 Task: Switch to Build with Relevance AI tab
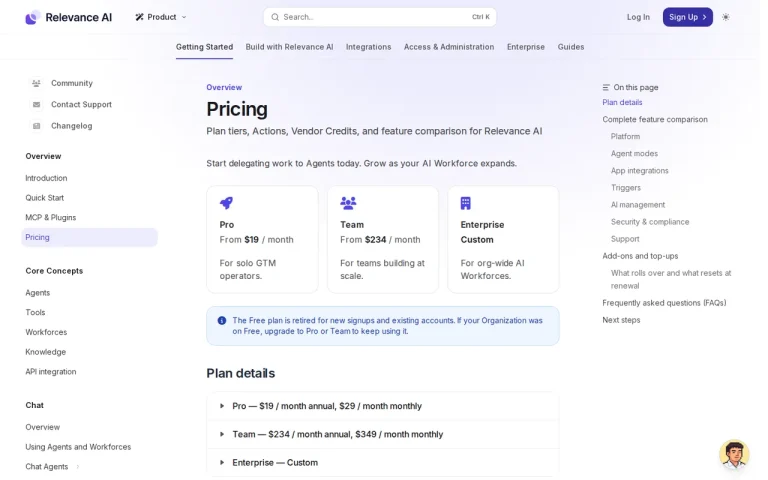289,47
